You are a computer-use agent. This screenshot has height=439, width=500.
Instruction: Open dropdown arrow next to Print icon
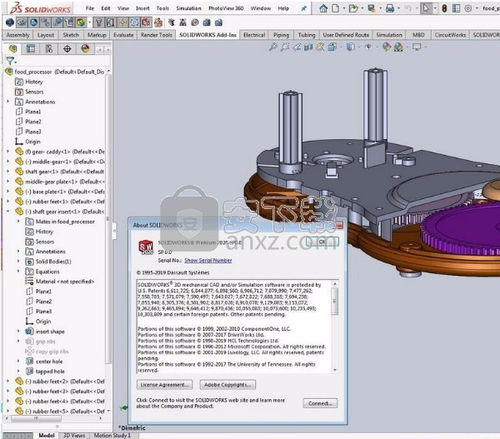[399, 8]
